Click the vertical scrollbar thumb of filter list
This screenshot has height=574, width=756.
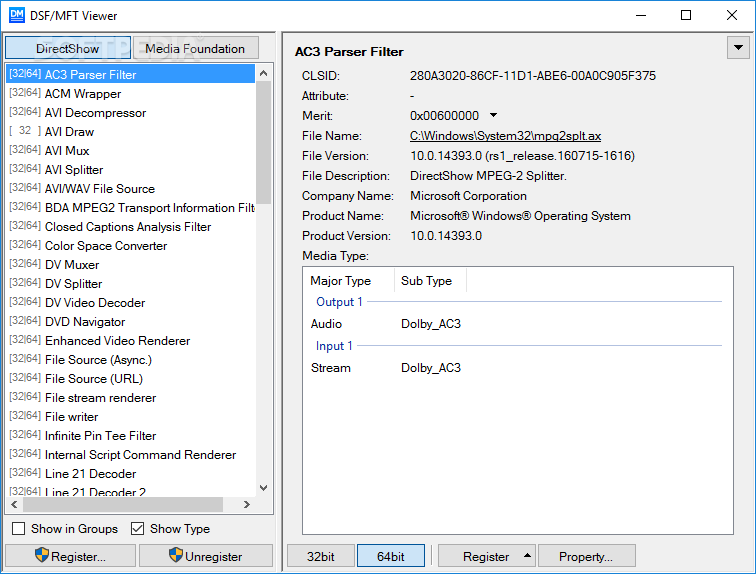263,142
